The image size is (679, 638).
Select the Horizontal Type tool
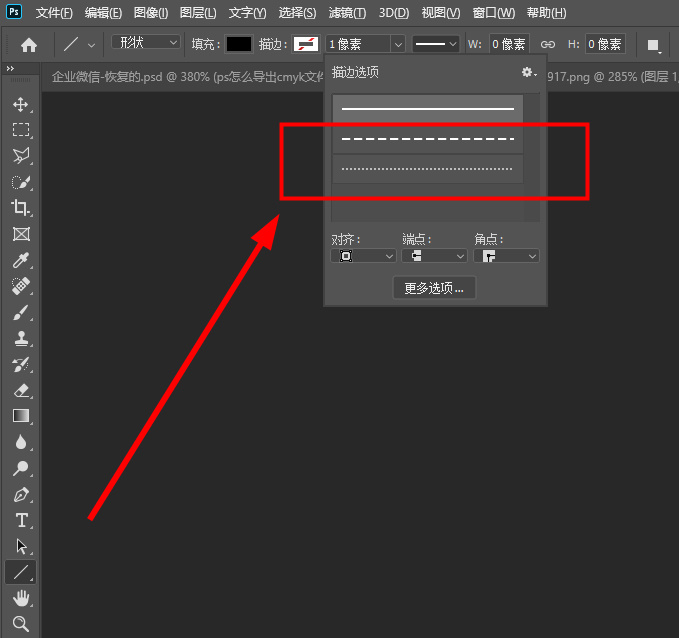click(x=20, y=520)
